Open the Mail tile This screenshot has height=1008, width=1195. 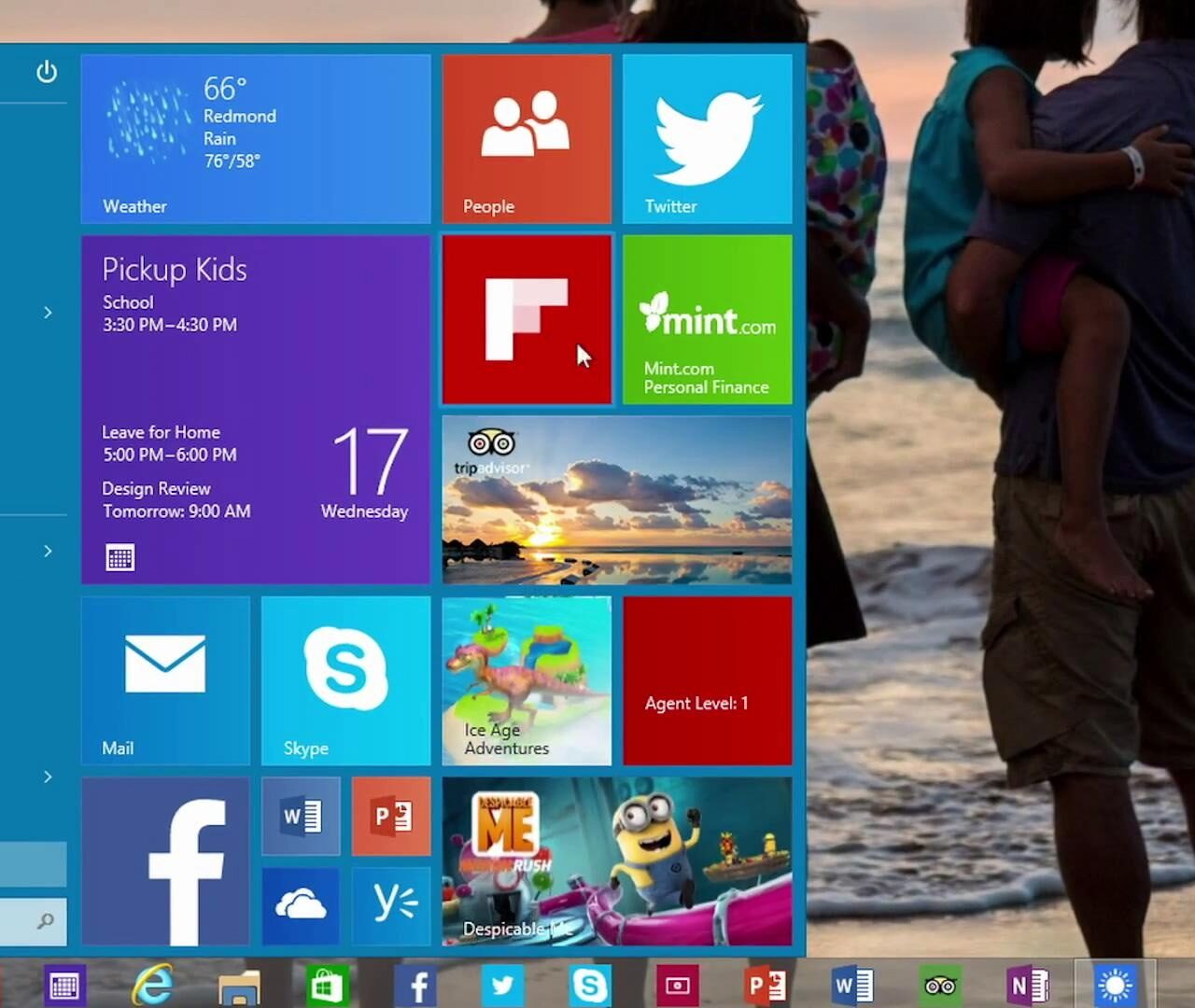tap(165, 681)
